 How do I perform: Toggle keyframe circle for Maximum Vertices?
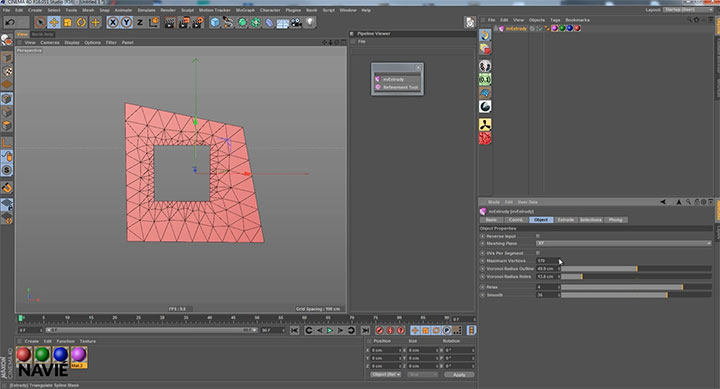point(483,261)
